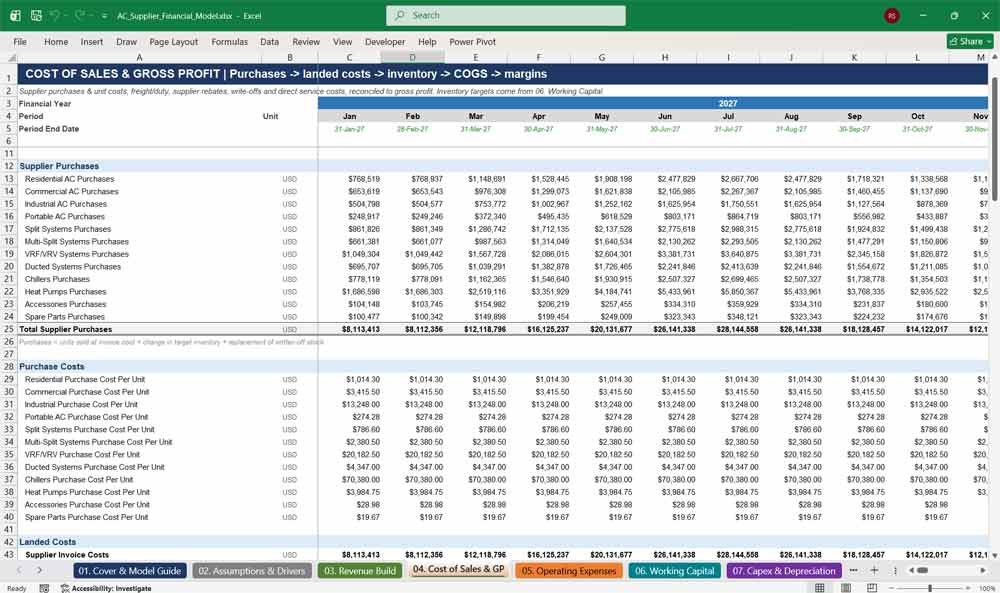Select the 2027 financial year header cell
The image size is (1000, 593).
click(x=654, y=103)
